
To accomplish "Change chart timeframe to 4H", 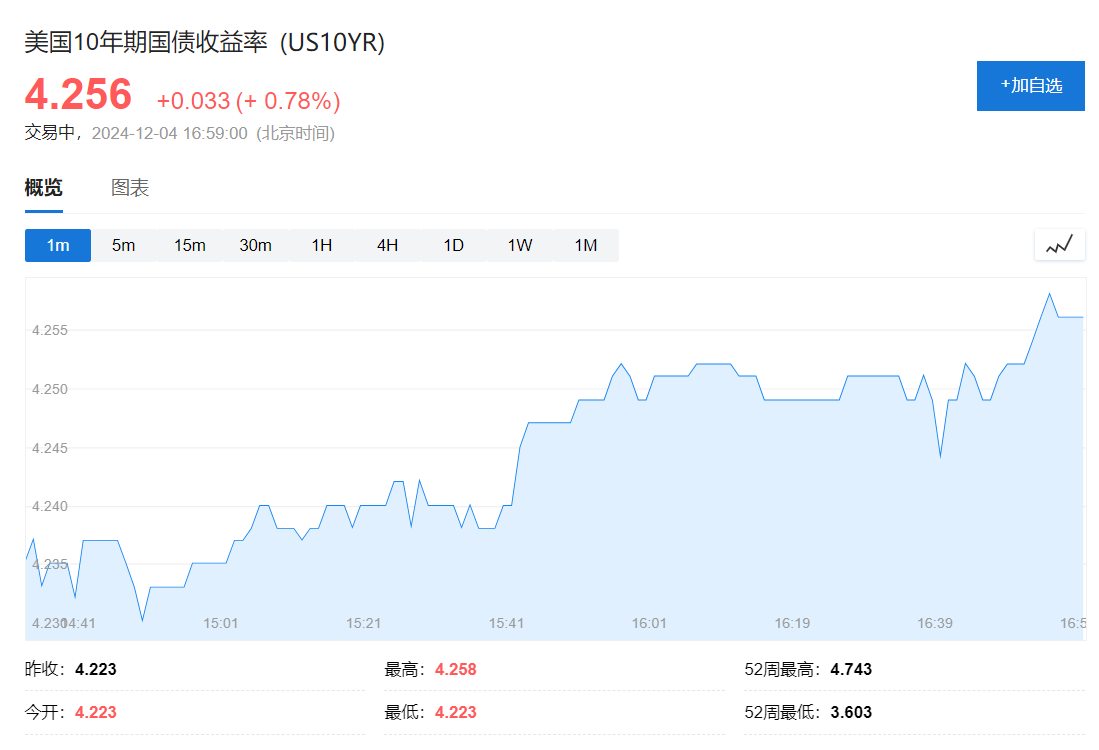I will click(387, 245).
